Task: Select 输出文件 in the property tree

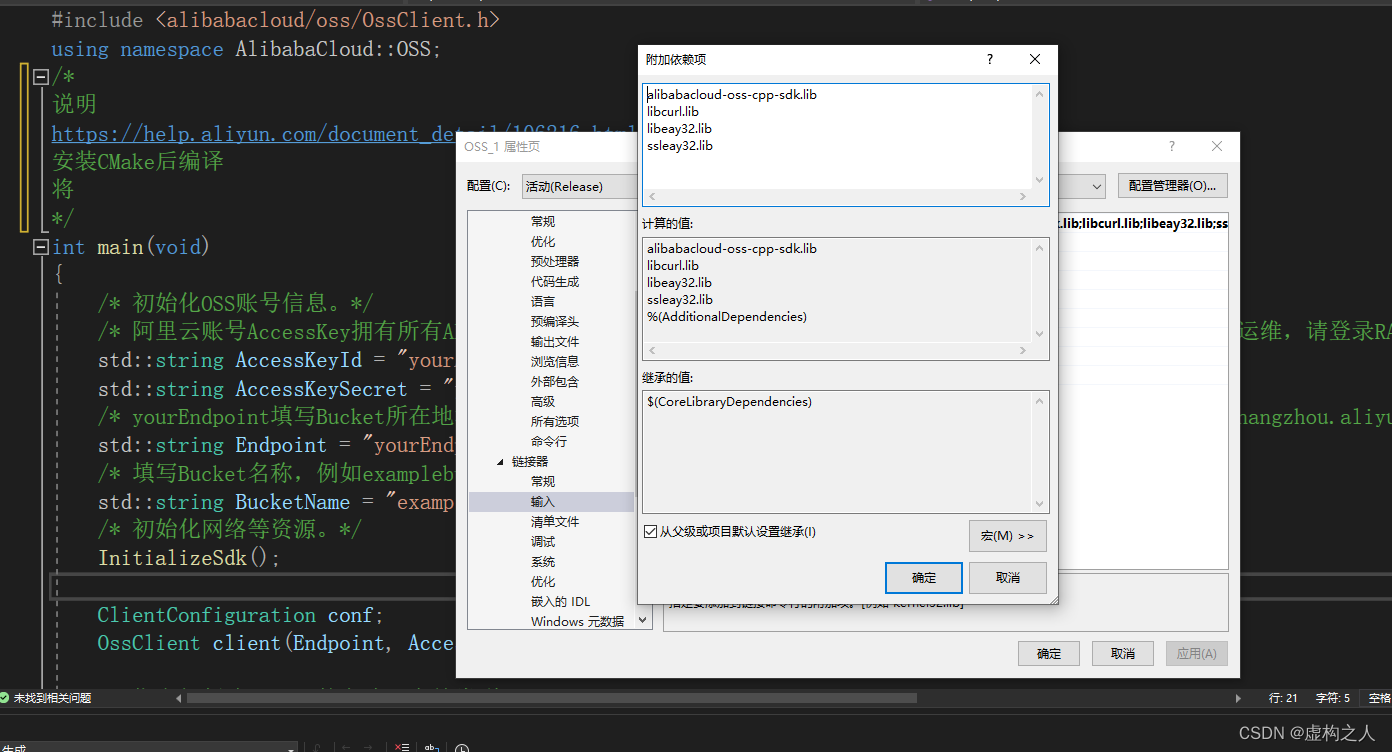Action: point(555,342)
